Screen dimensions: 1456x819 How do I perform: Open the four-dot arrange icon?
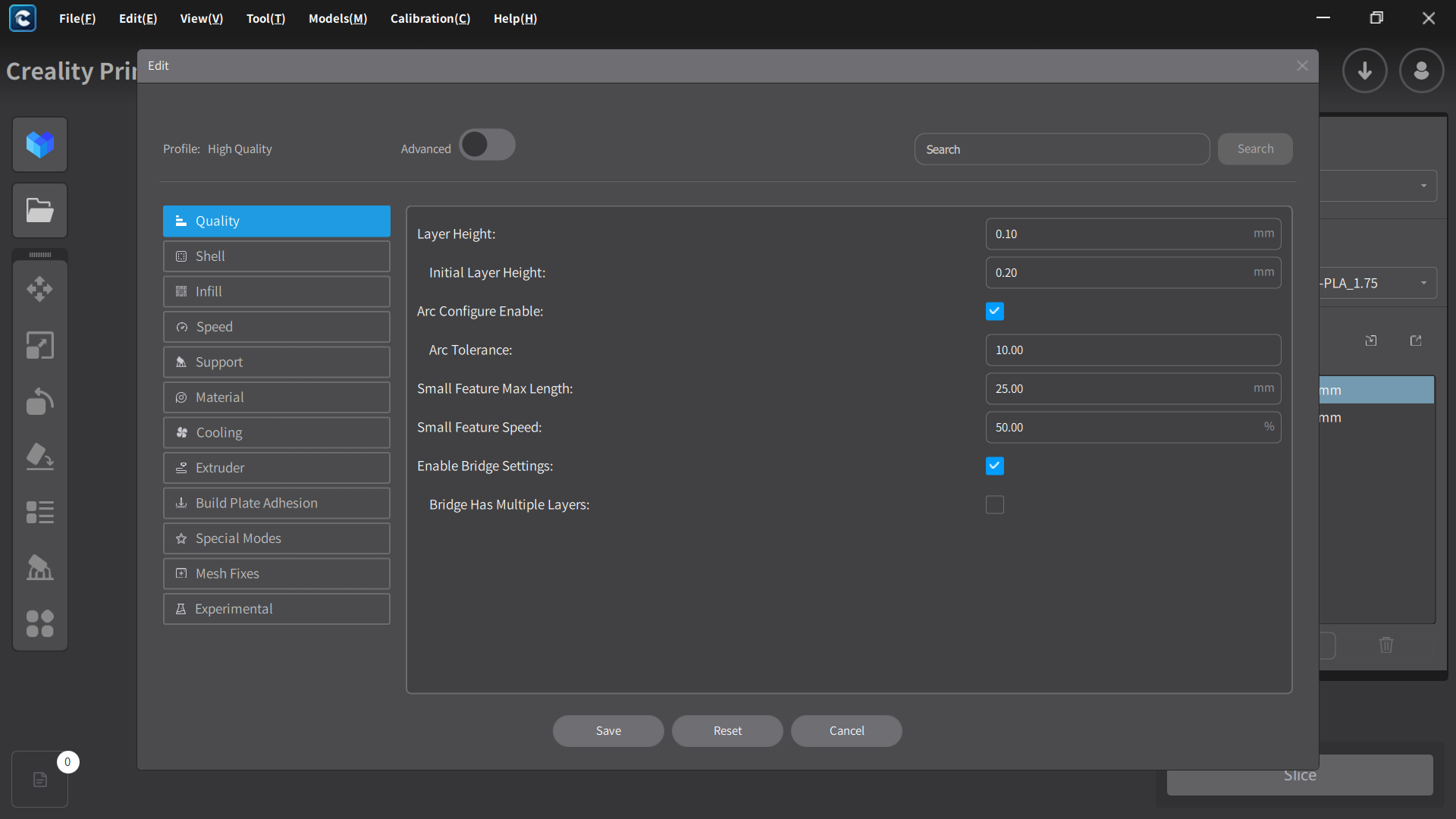pyautogui.click(x=40, y=624)
